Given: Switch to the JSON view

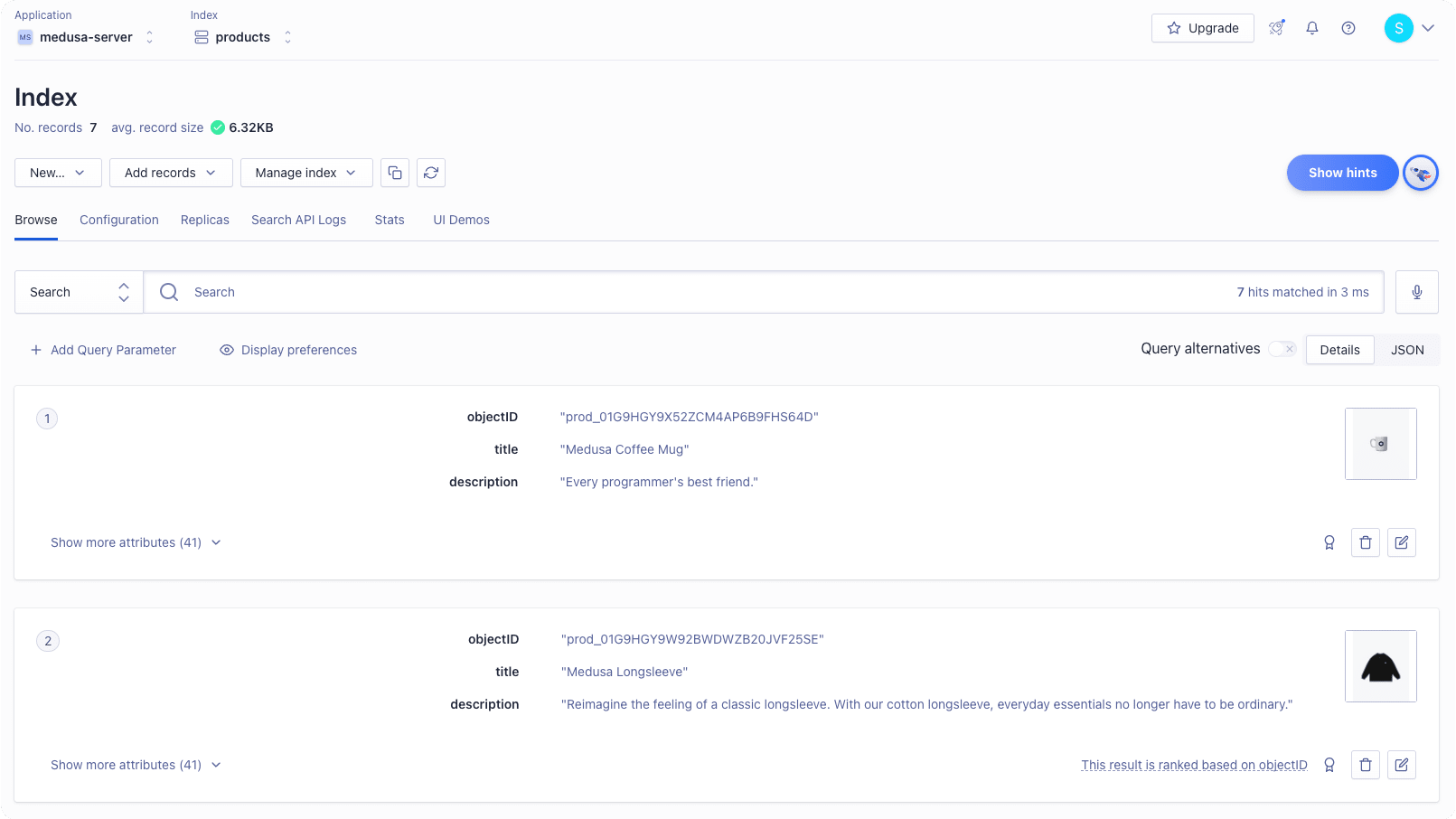Looking at the screenshot, I should pyautogui.click(x=1406, y=350).
